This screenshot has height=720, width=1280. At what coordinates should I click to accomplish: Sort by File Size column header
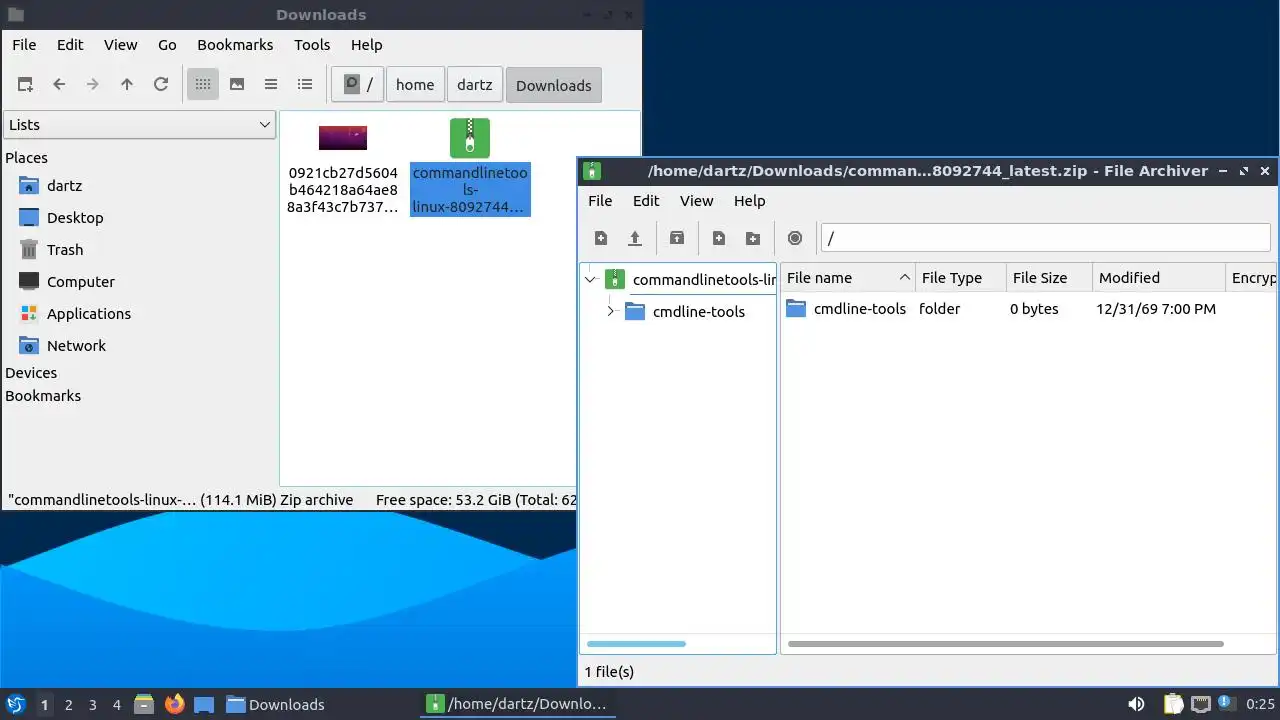click(1049, 278)
